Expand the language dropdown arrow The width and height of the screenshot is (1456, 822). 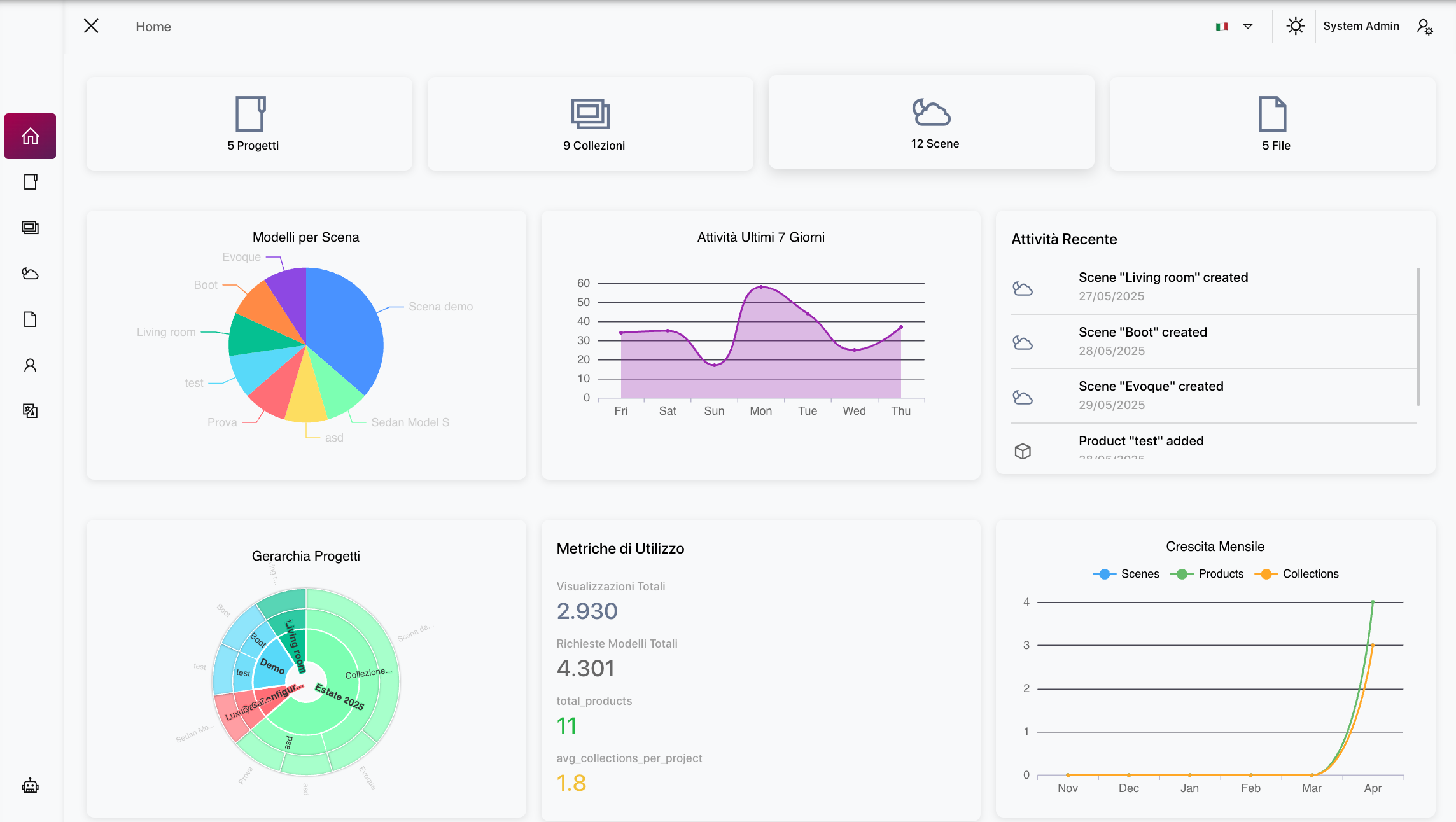[x=1248, y=27]
